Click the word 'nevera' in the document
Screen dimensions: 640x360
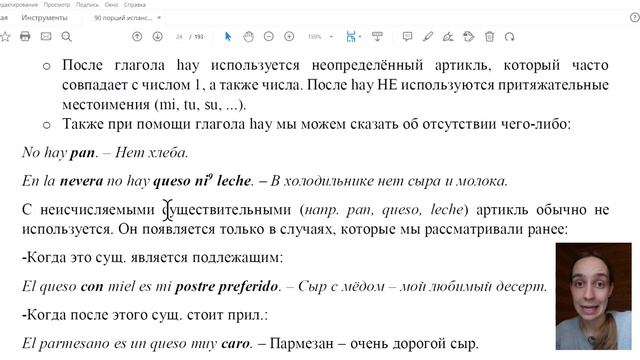[81, 181]
